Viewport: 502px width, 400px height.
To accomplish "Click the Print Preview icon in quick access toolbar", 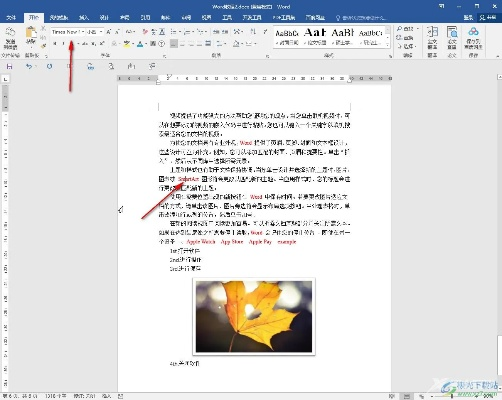I will click(111, 67).
